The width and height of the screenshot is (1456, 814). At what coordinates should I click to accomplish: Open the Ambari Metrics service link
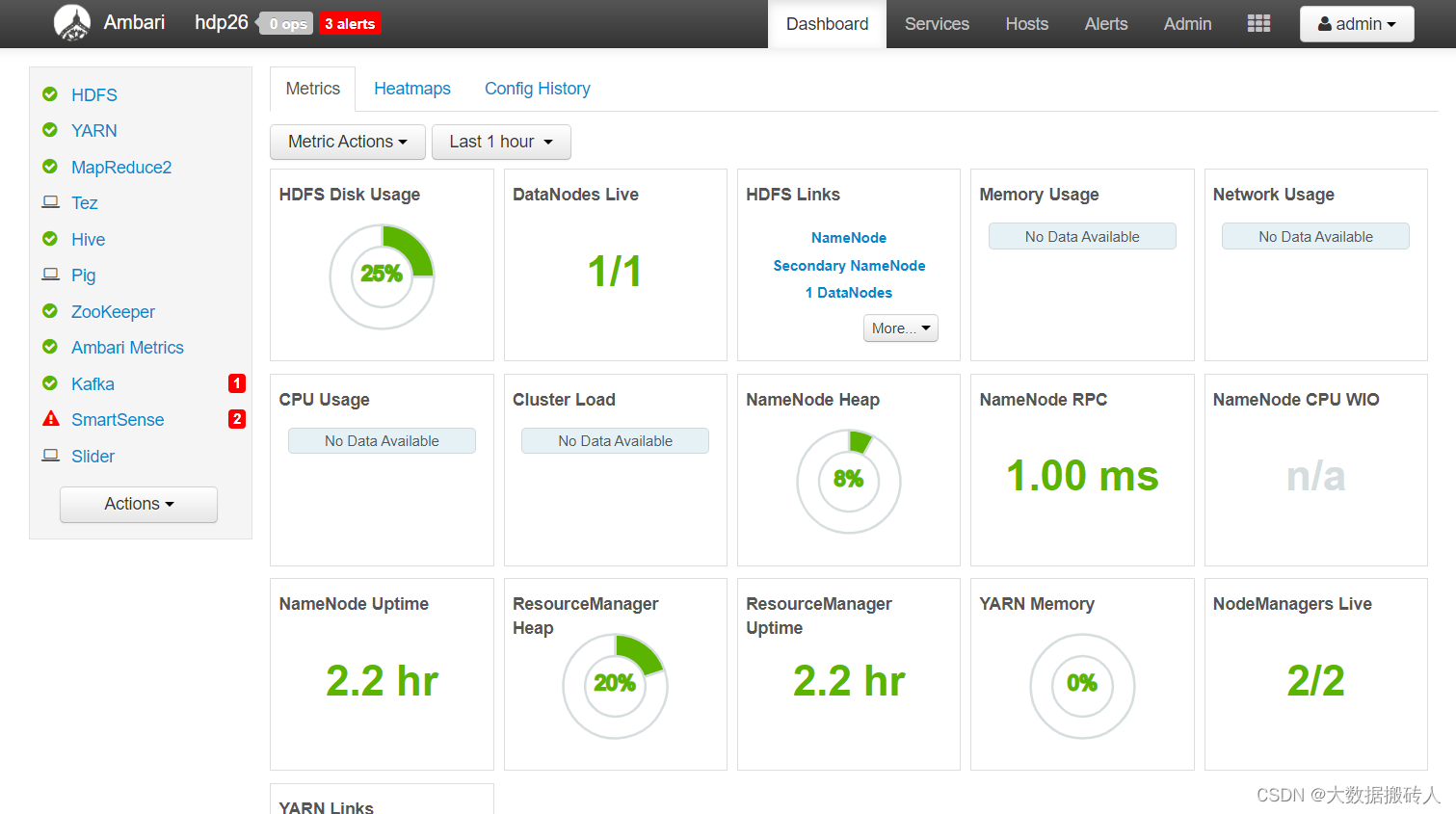click(127, 348)
